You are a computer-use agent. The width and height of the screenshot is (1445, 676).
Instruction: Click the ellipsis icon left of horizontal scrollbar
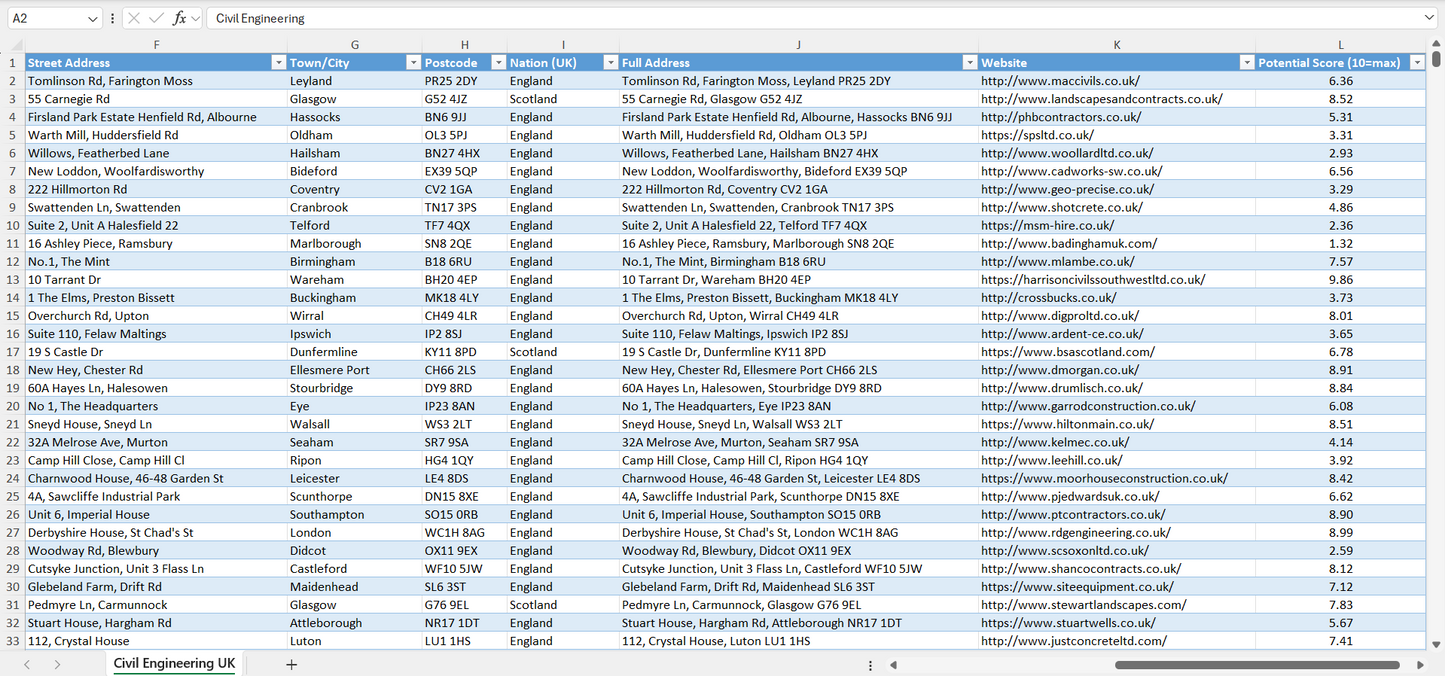(x=869, y=663)
